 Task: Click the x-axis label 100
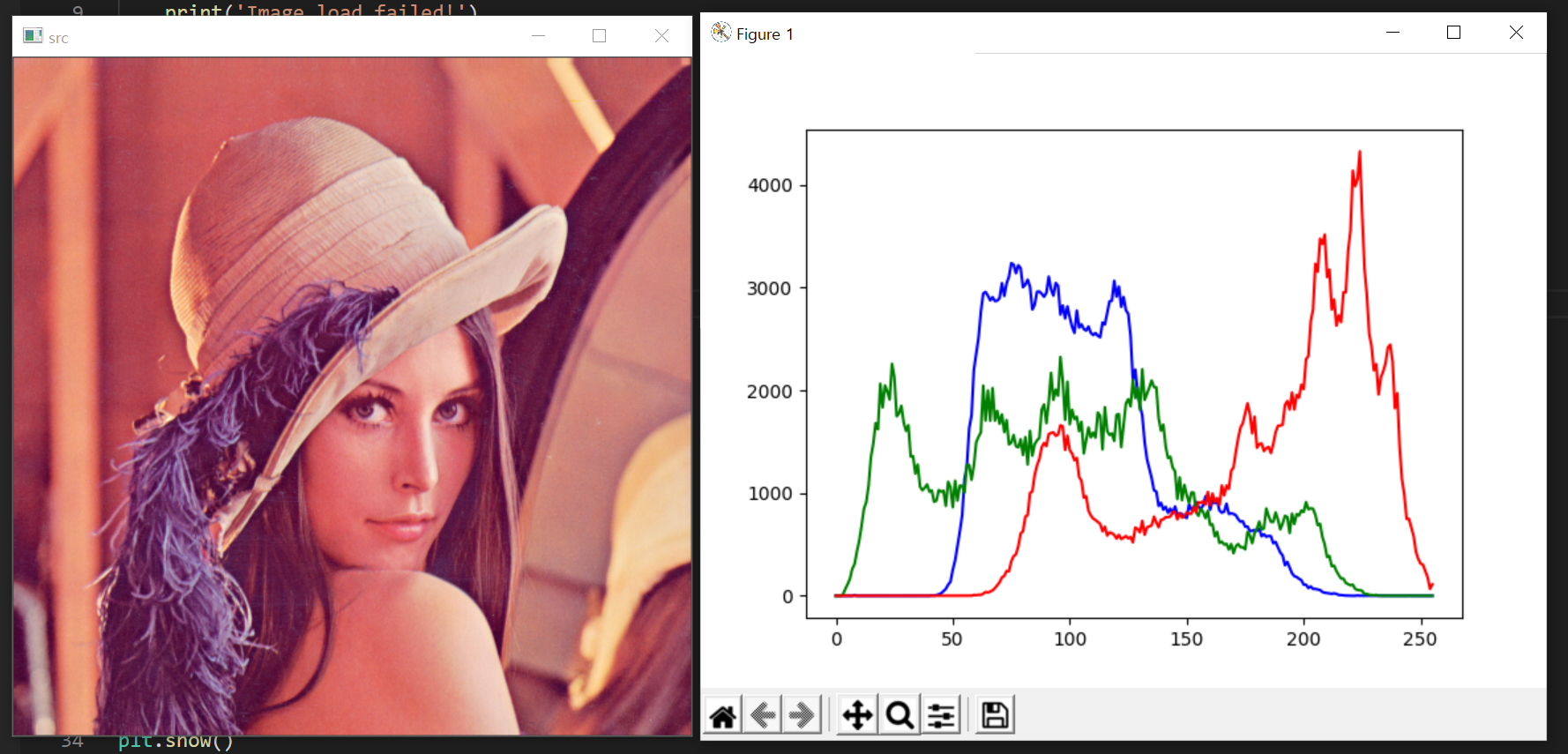[x=1070, y=639]
